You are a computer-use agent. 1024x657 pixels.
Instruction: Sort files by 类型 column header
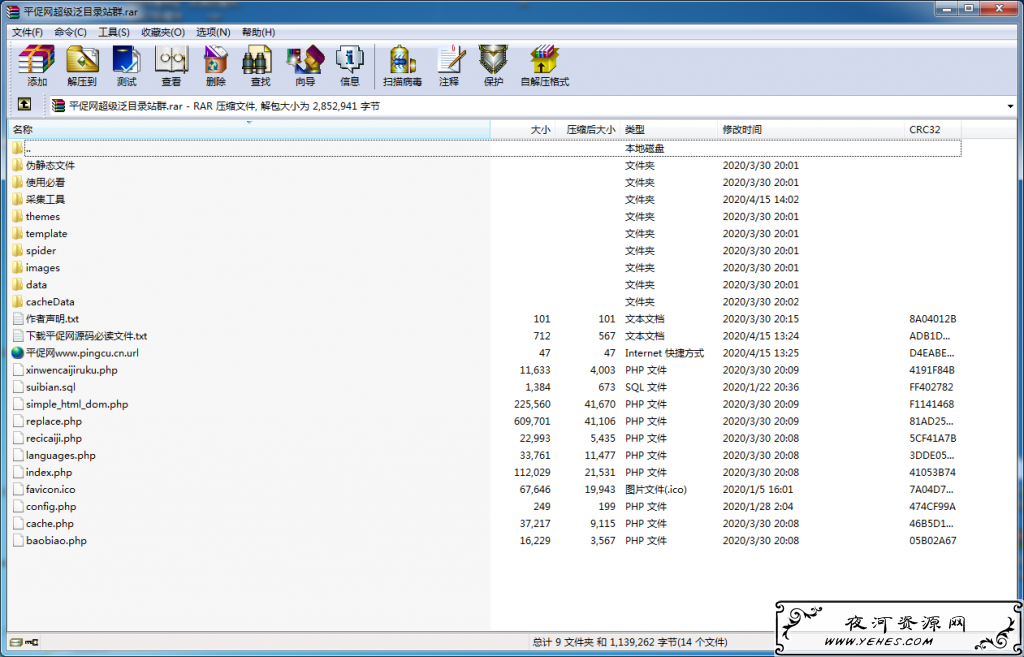click(x=669, y=129)
